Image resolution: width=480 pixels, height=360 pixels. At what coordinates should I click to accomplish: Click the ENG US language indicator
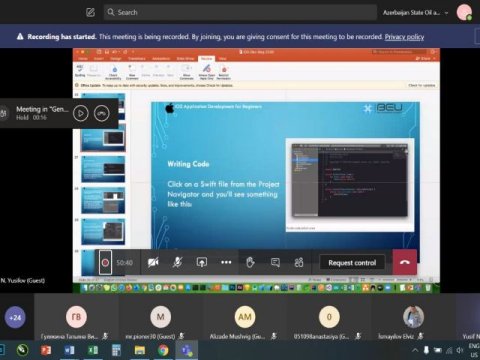click(474, 350)
